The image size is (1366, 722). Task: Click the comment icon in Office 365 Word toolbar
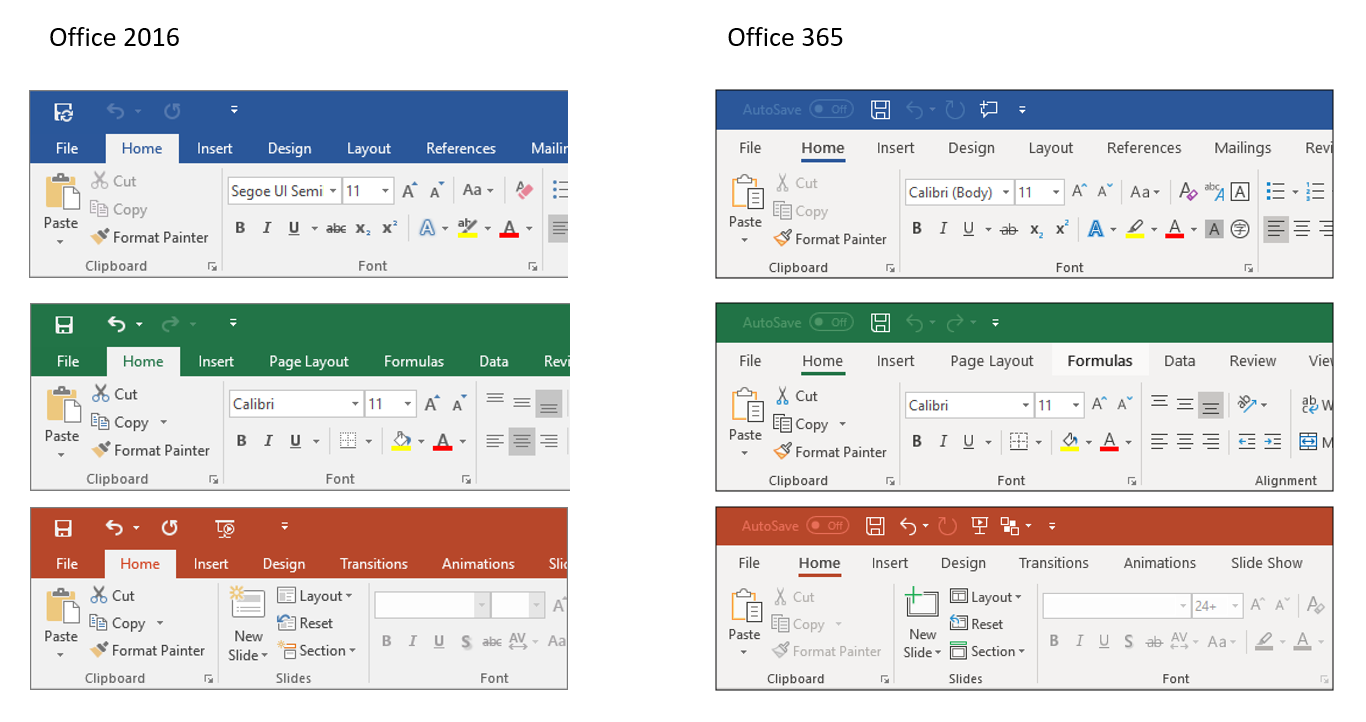989,109
